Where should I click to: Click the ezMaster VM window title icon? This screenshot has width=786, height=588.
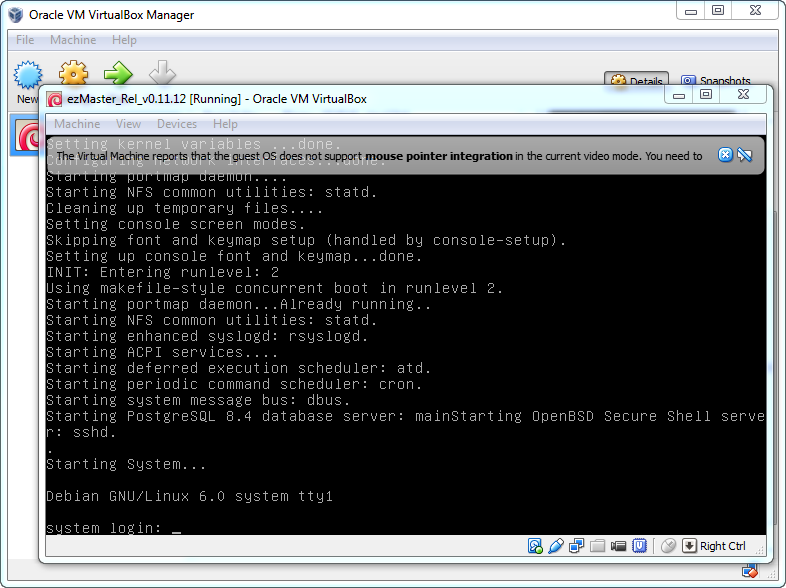55,99
